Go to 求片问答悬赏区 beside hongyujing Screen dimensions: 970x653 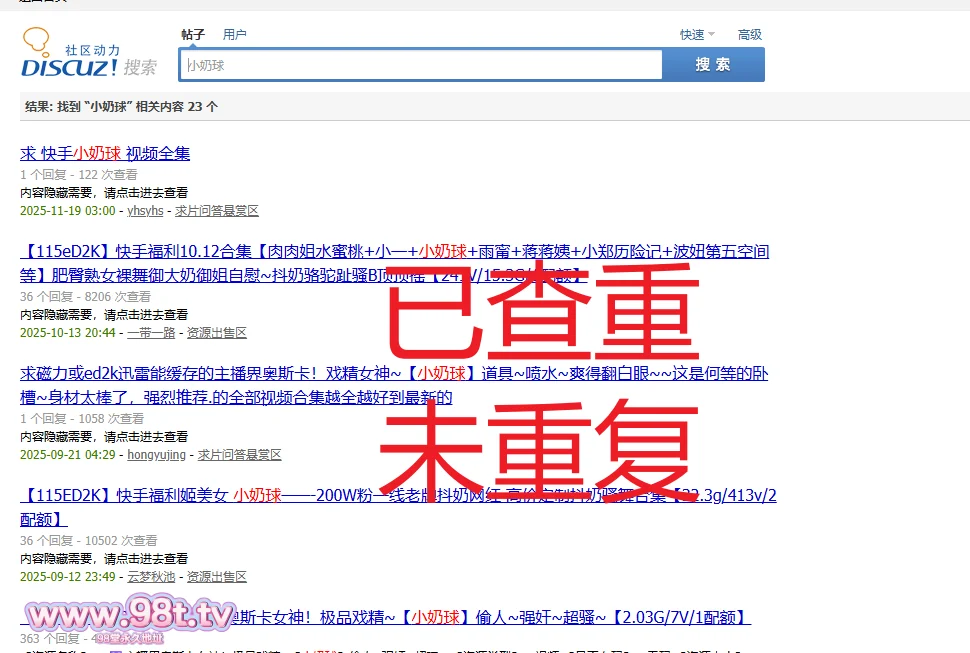pyautogui.click(x=239, y=455)
